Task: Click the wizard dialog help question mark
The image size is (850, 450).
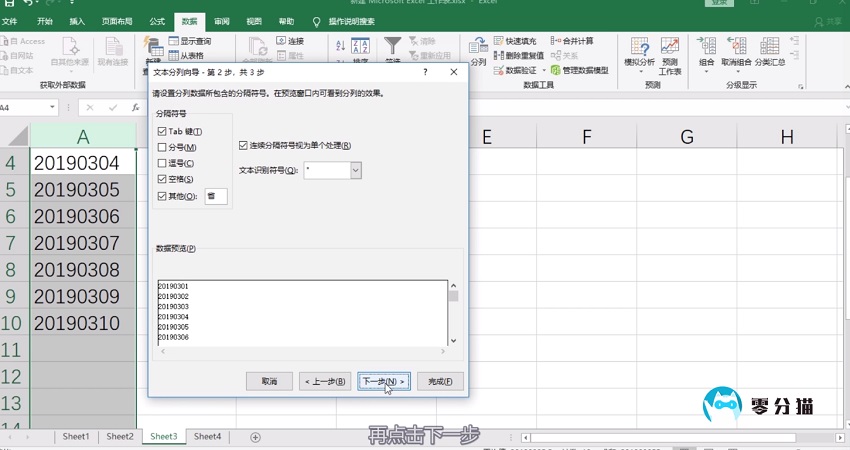Action: (426, 72)
